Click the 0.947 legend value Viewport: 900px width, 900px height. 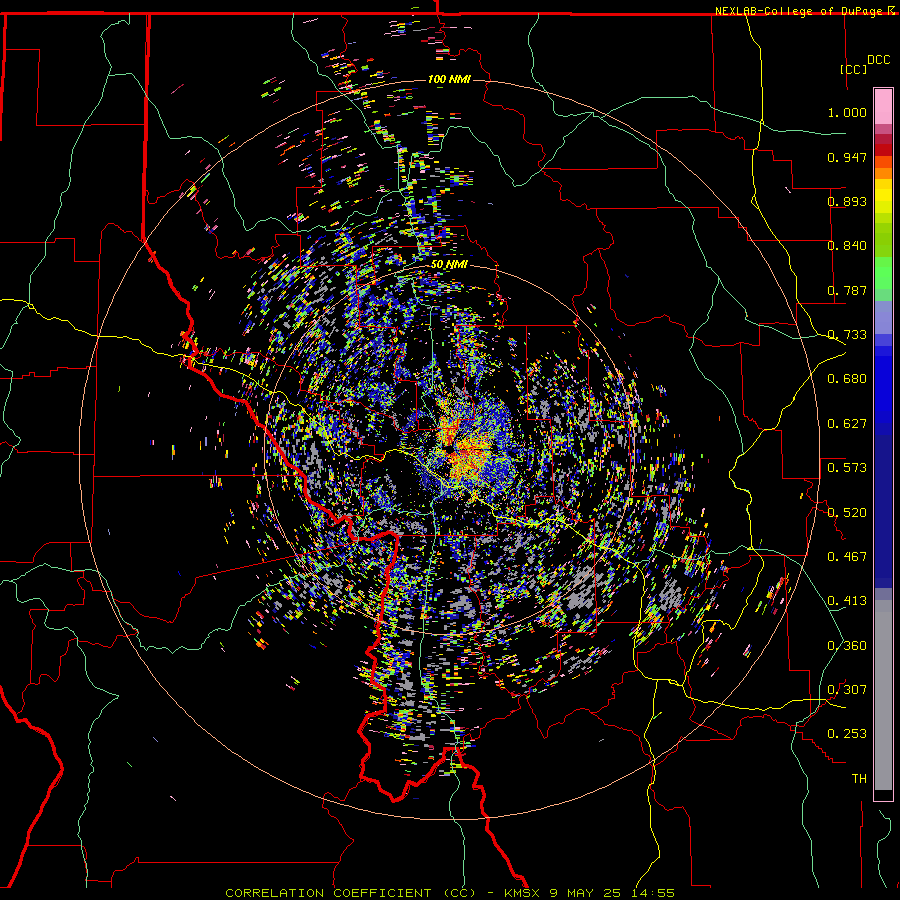(x=847, y=157)
